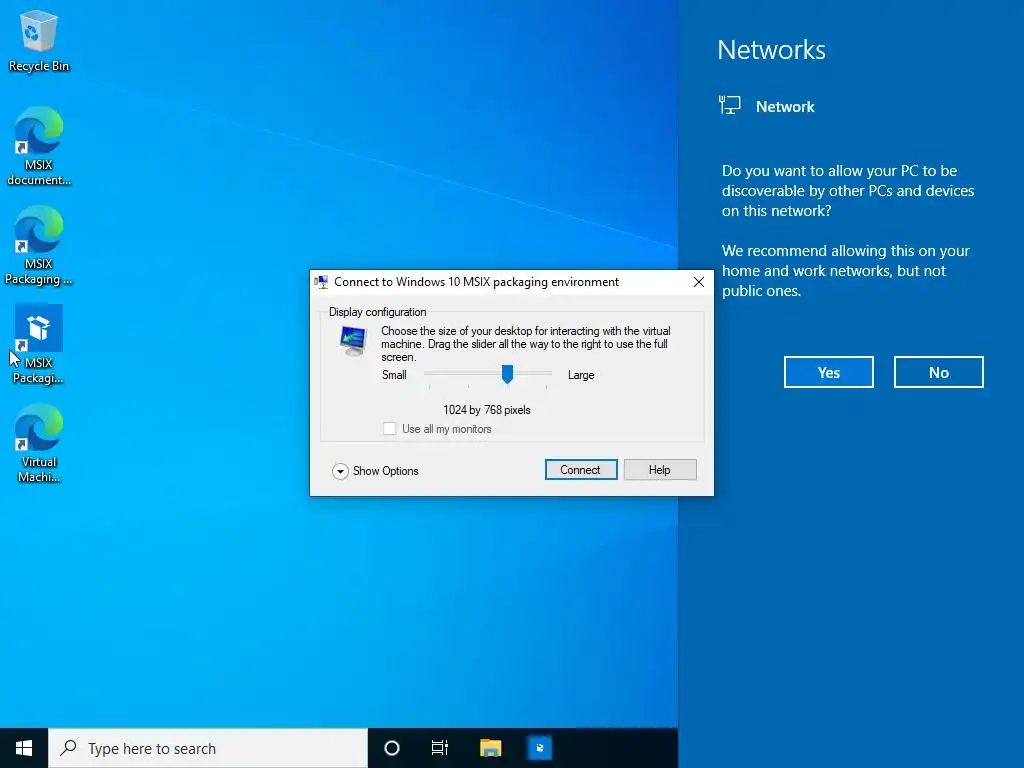The height and width of the screenshot is (768, 1024).
Task: Select the MSIX documentation Edge shortcut
Action: (39, 145)
